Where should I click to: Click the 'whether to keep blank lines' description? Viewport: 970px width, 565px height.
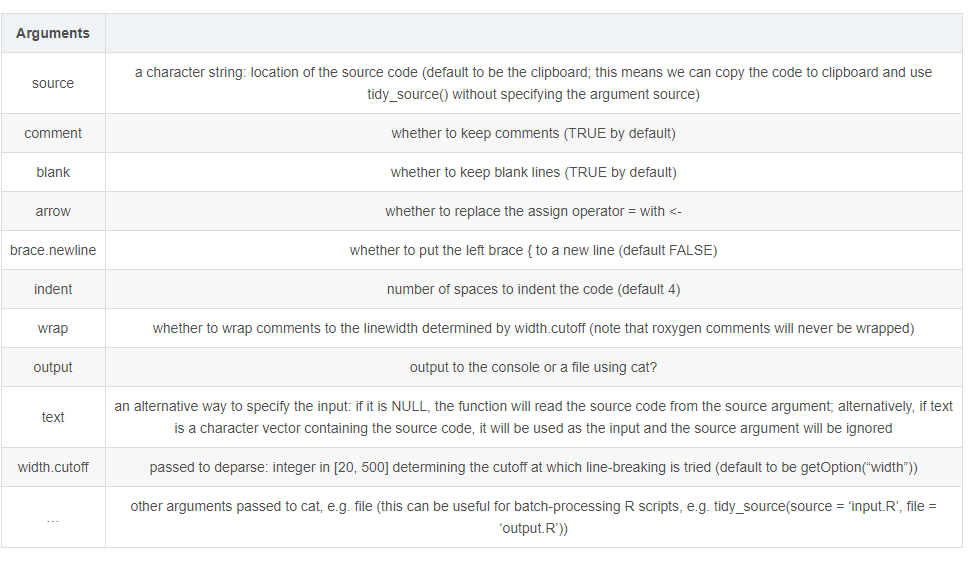point(533,172)
